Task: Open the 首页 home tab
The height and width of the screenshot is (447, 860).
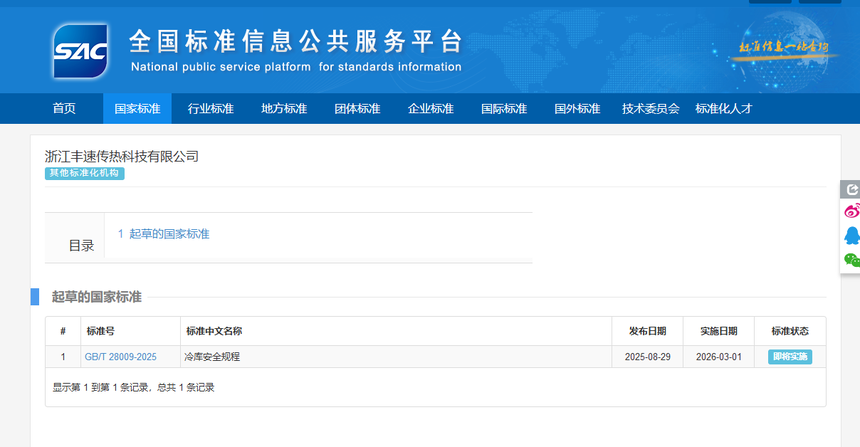Action: click(64, 109)
